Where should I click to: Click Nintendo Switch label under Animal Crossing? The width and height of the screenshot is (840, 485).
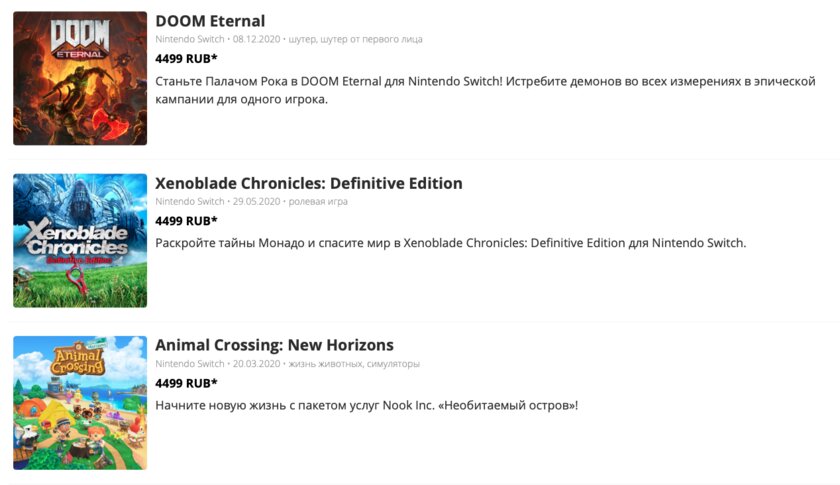pos(190,364)
